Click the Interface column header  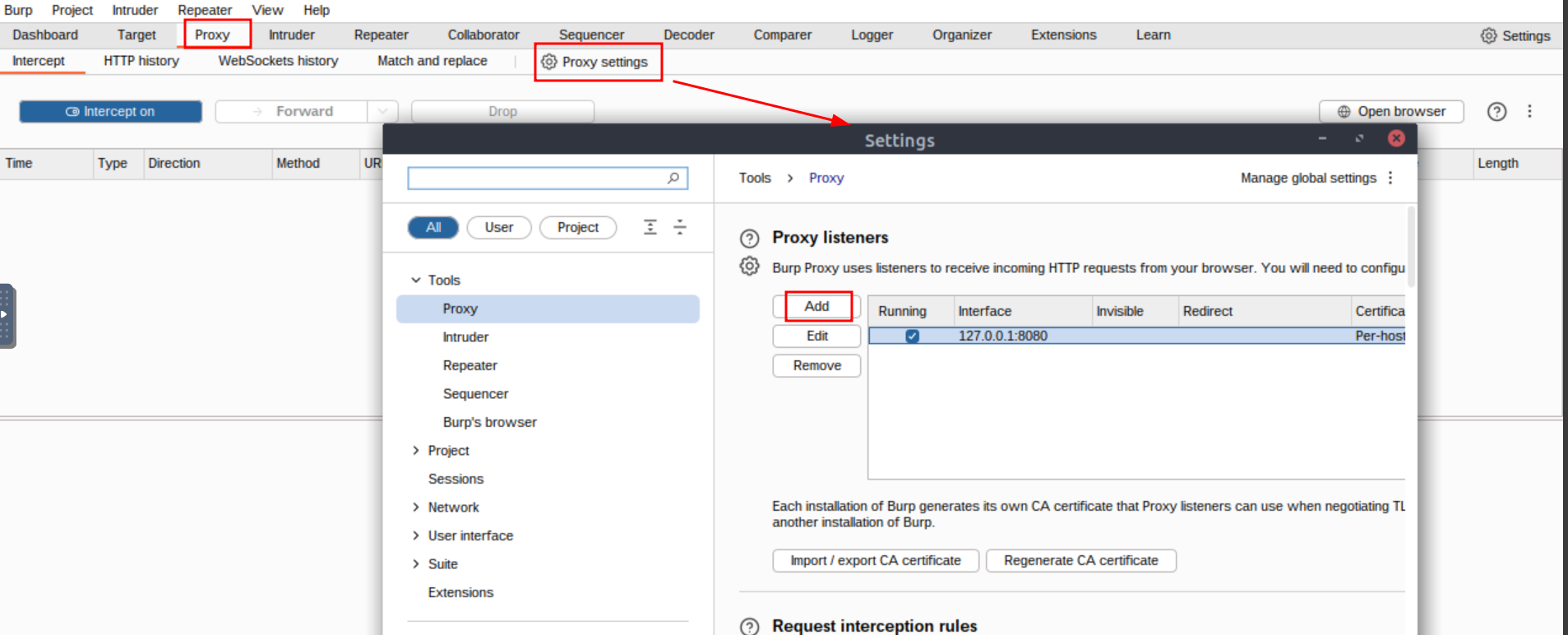tap(1023, 311)
